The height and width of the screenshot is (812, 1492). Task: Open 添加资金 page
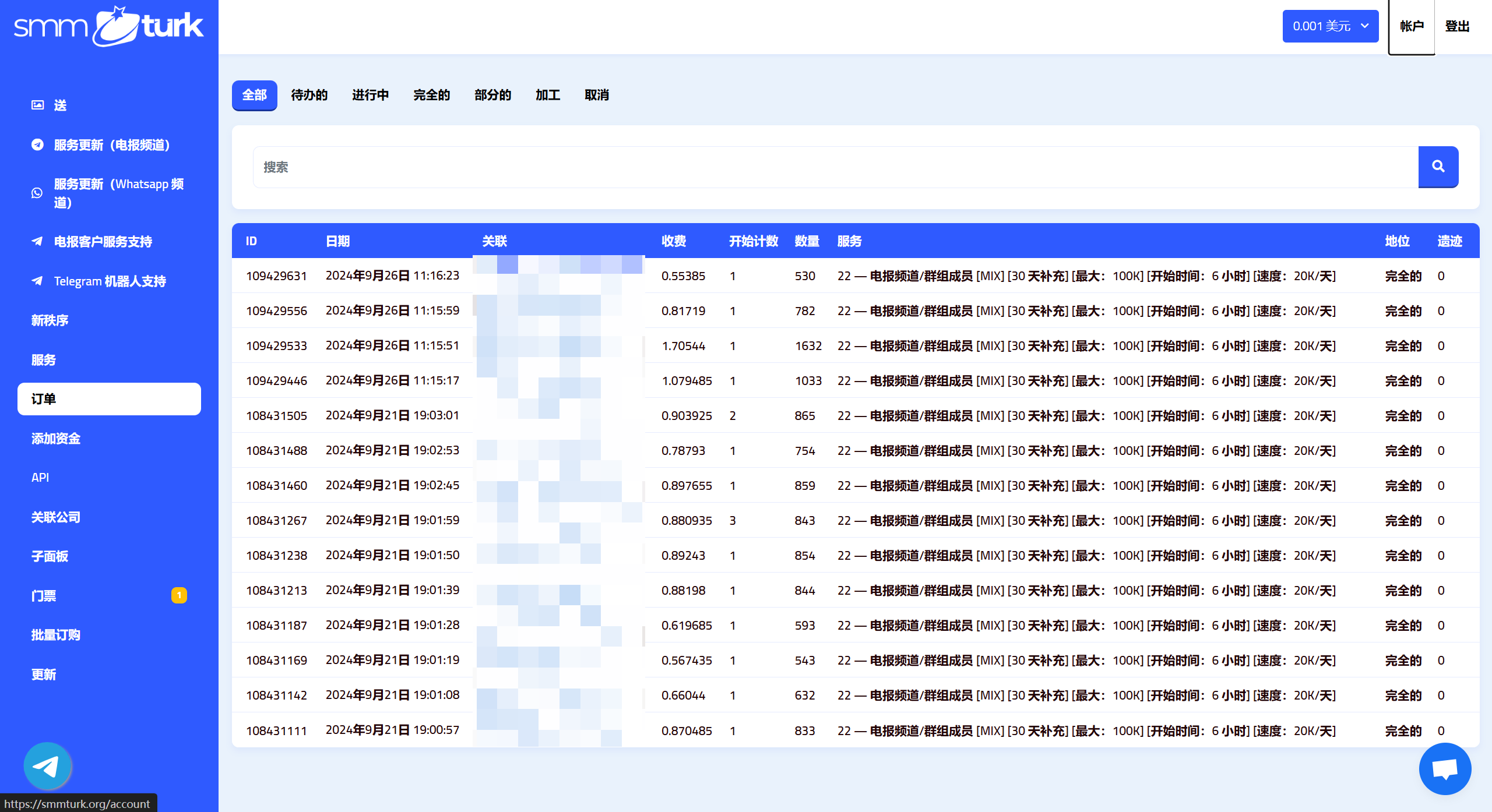[56, 439]
